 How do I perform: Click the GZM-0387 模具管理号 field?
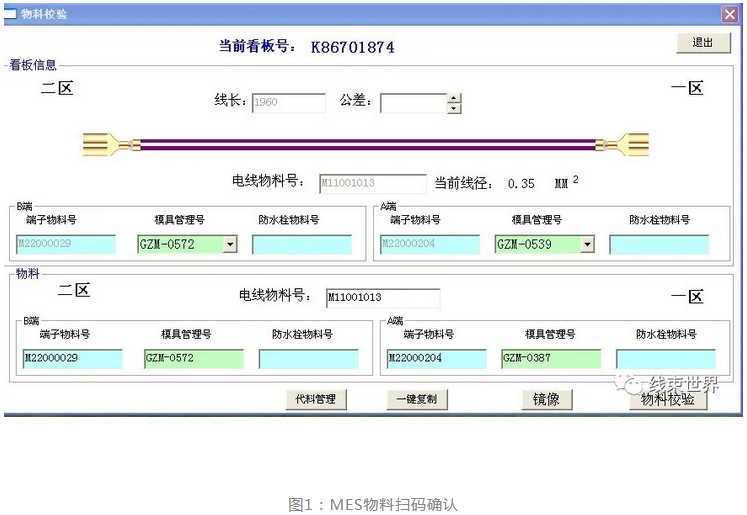551,358
